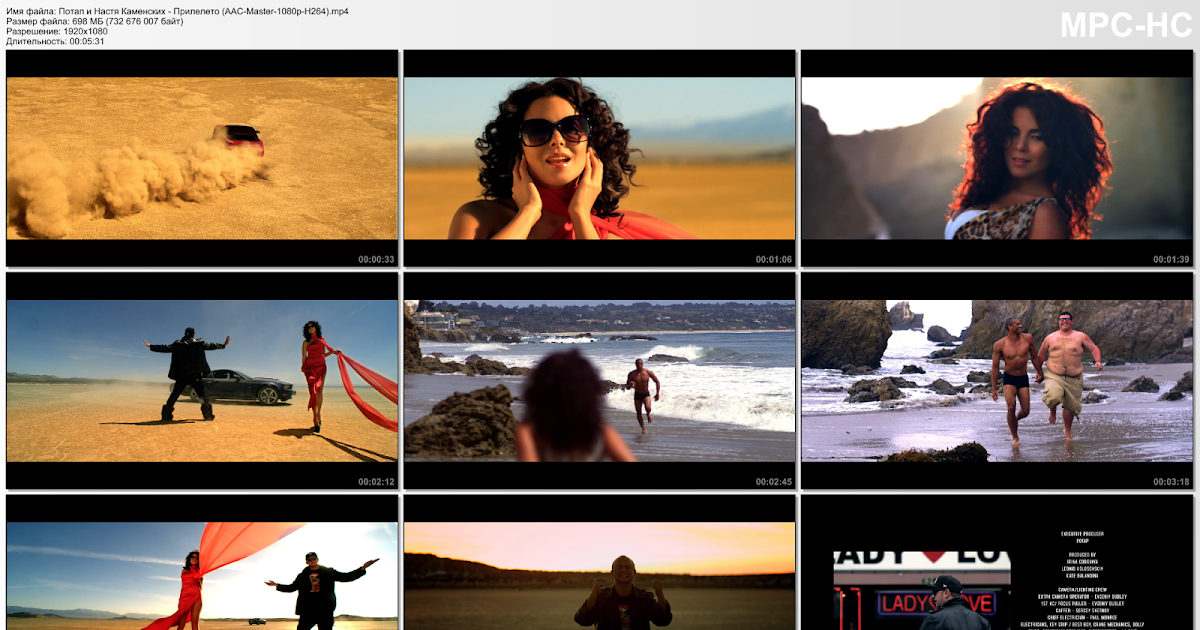Open the thumbnail stamped 00:02:45
Screen dimensions: 1200x630
599,380
